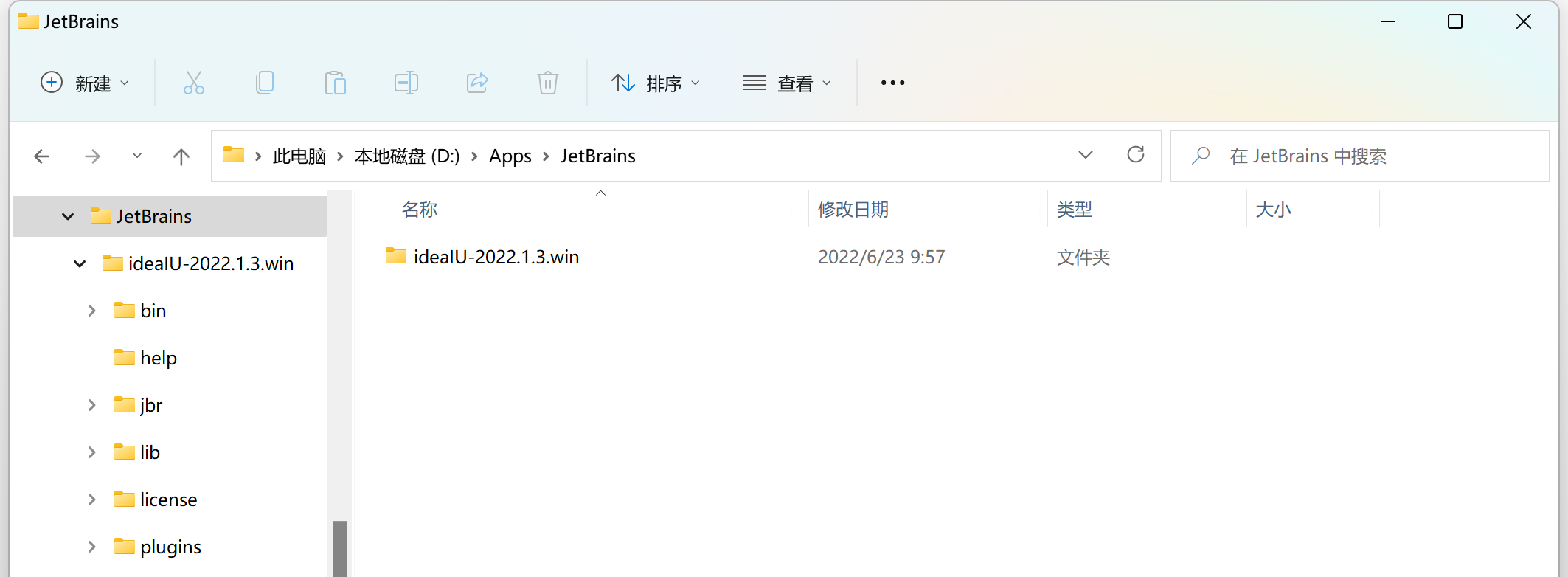The height and width of the screenshot is (577, 1568).
Task: Close the JetBrains window
Action: point(1524,22)
